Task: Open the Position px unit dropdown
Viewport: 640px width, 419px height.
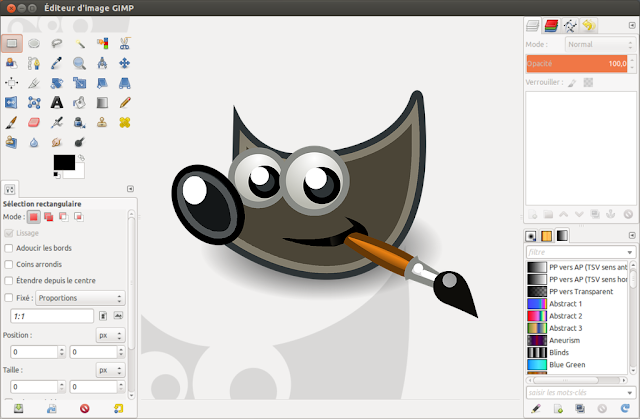Action: [111, 335]
